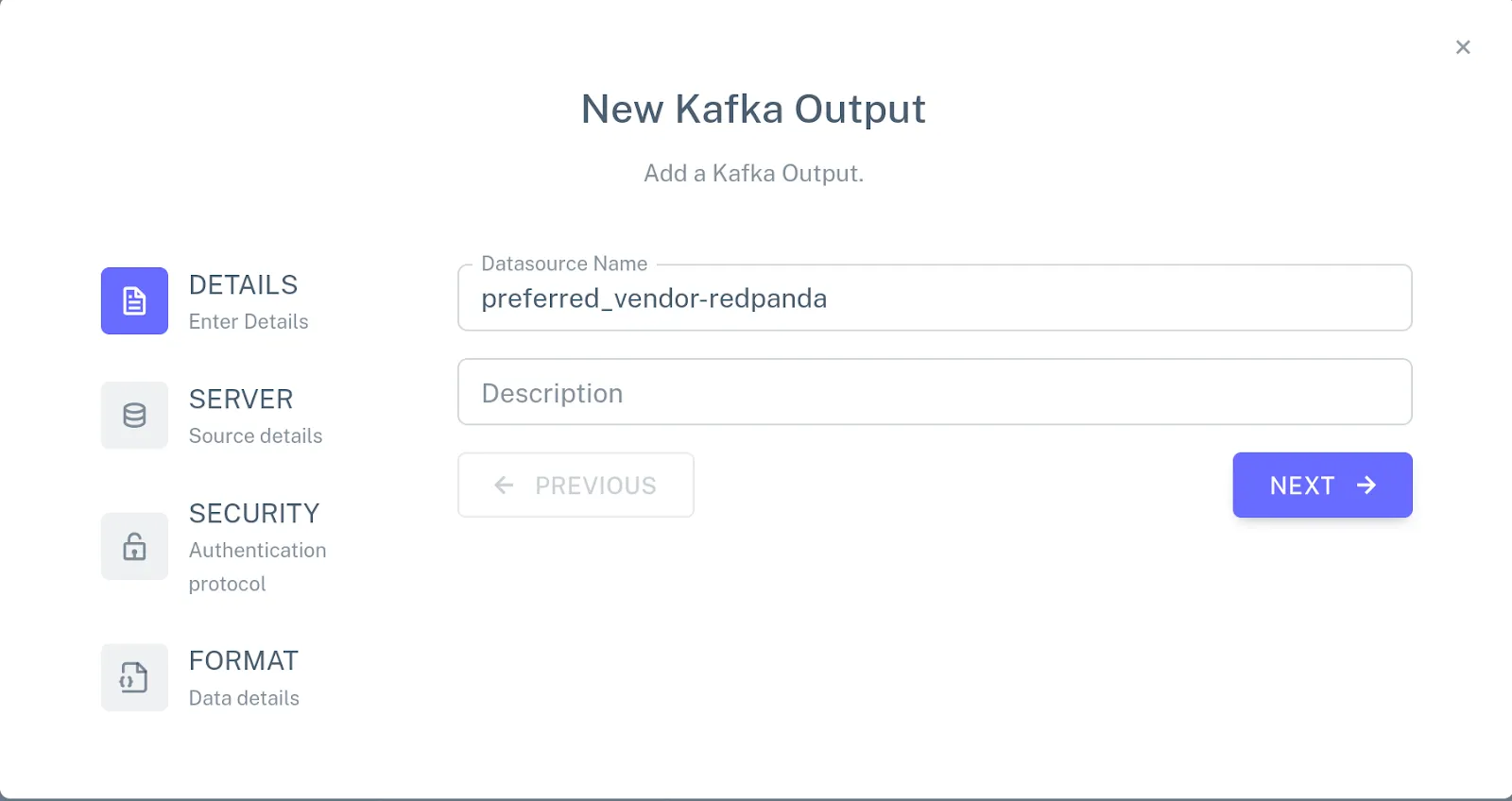The image size is (1512, 801).
Task: Select the text preferred_vendor-redpanda
Action: (x=654, y=298)
